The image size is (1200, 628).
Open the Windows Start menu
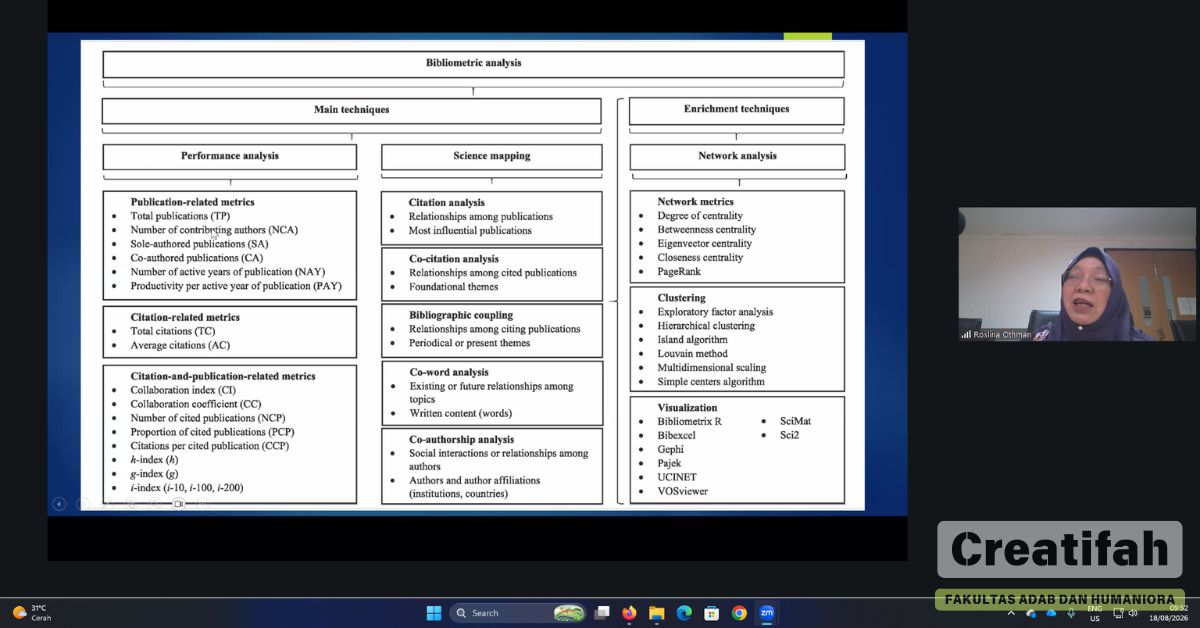click(434, 613)
